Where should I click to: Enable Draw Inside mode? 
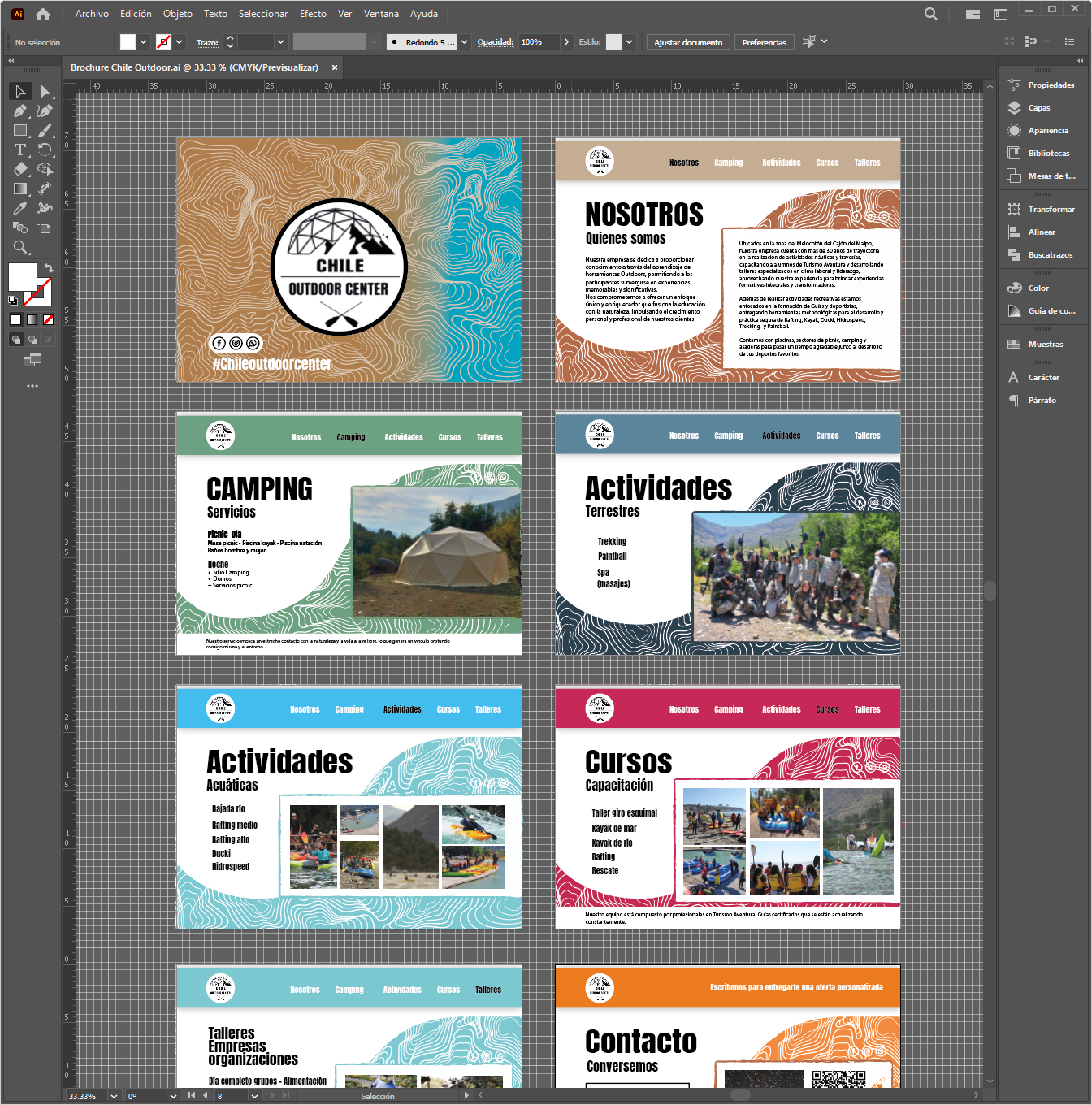coord(48,340)
